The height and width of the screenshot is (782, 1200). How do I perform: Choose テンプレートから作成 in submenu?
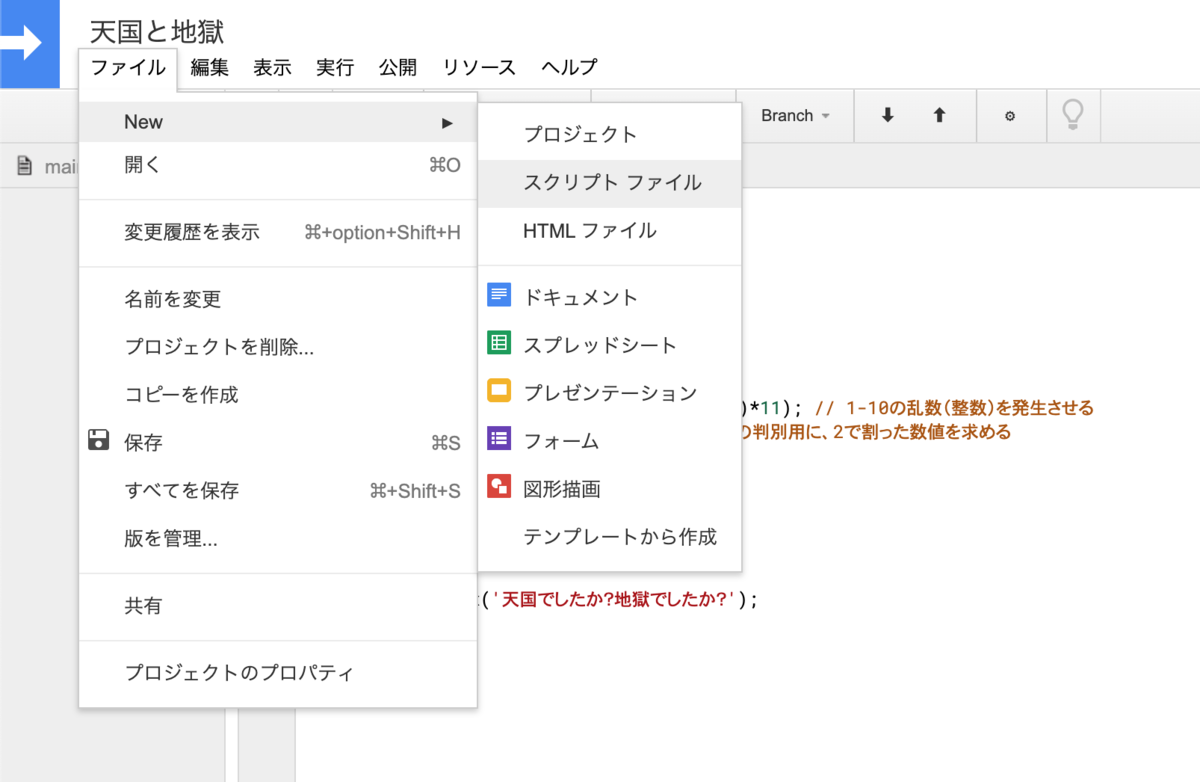tap(610, 537)
